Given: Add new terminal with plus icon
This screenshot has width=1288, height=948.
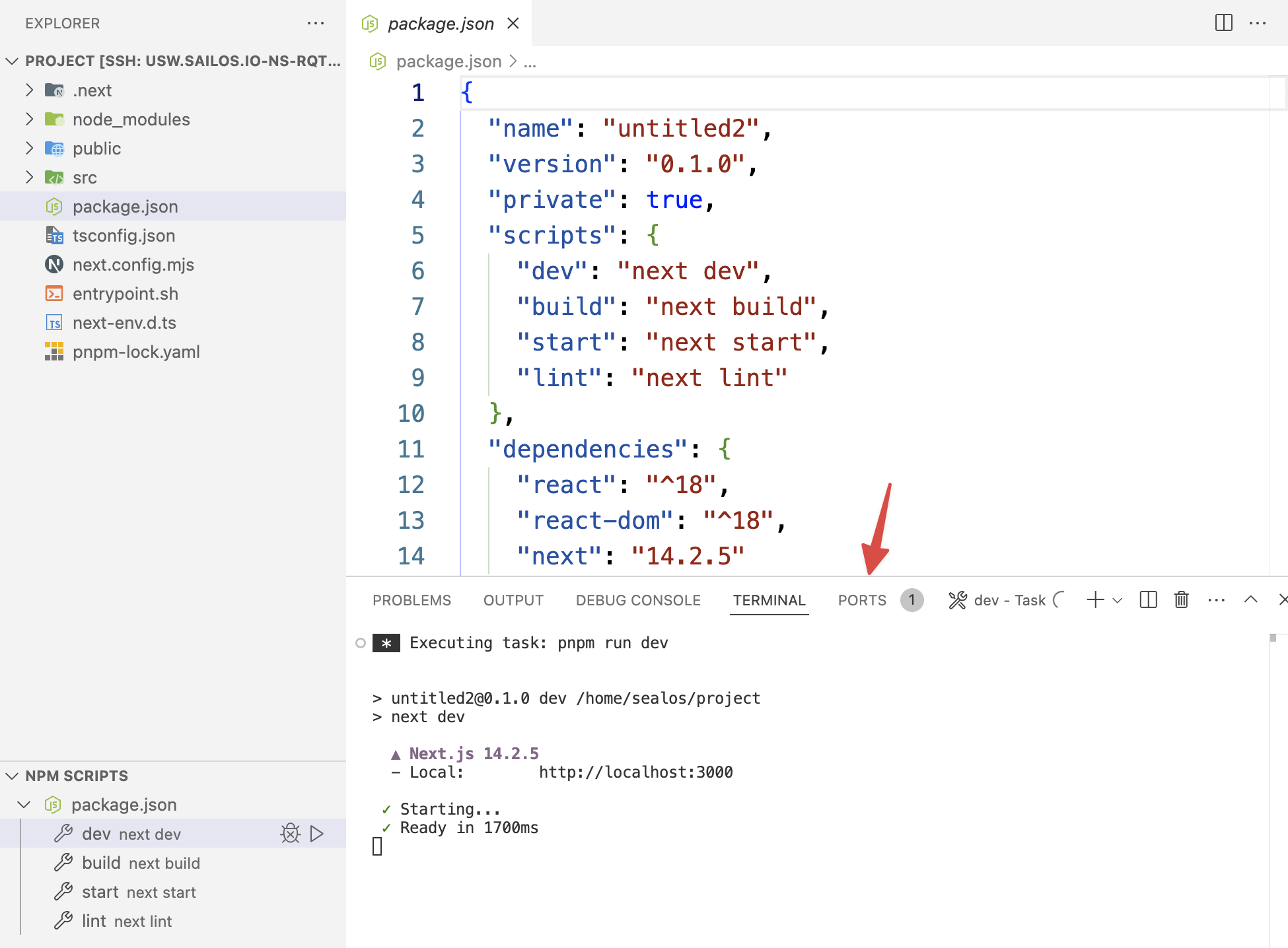Looking at the screenshot, I should pos(1094,599).
